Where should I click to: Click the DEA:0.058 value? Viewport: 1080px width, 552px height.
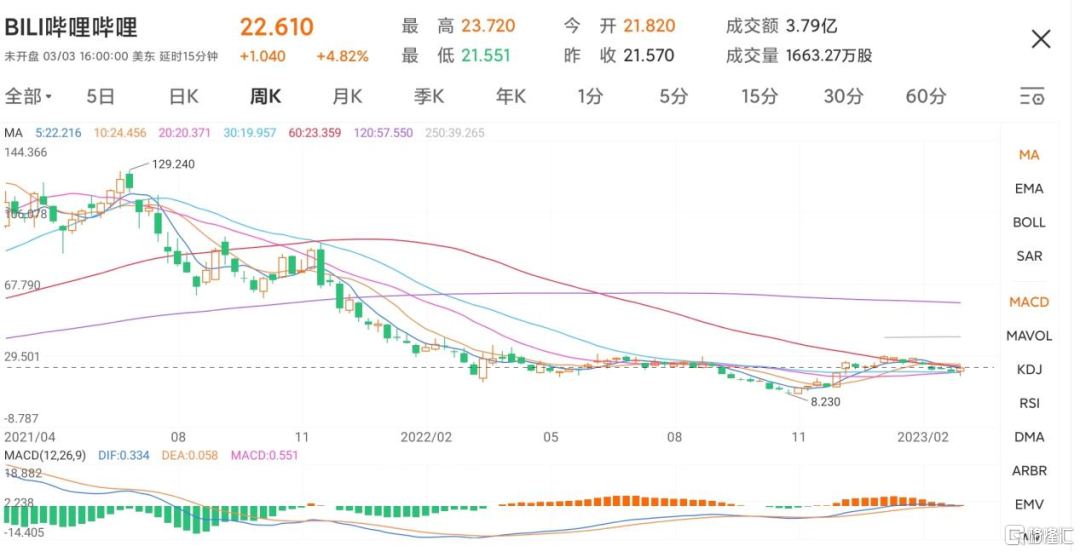[x=190, y=456]
